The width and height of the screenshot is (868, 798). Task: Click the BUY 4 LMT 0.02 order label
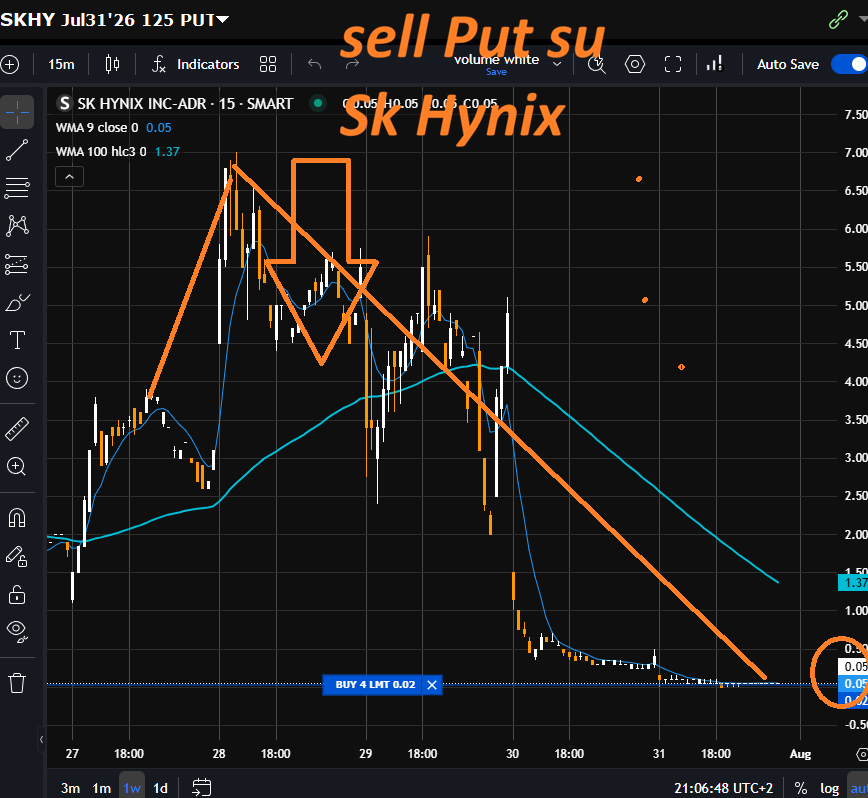click(x=375, y=685)
